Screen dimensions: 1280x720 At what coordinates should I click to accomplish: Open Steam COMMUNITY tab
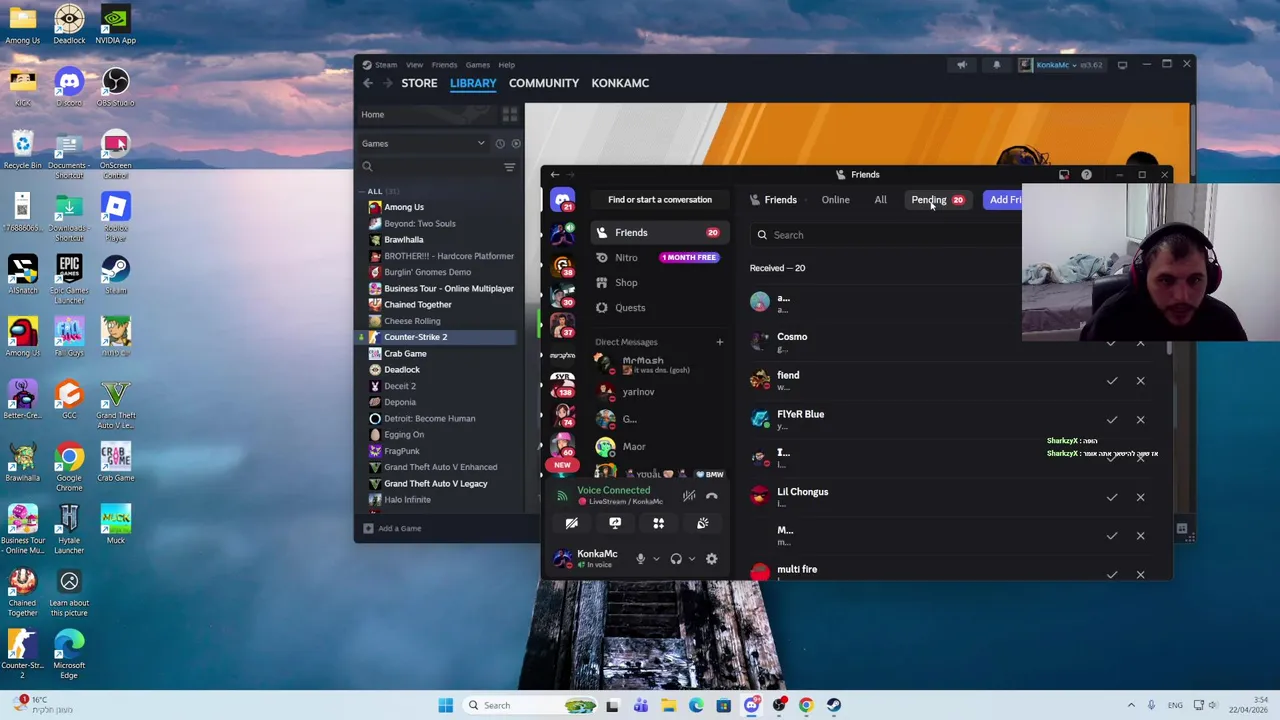coord(544,83)
